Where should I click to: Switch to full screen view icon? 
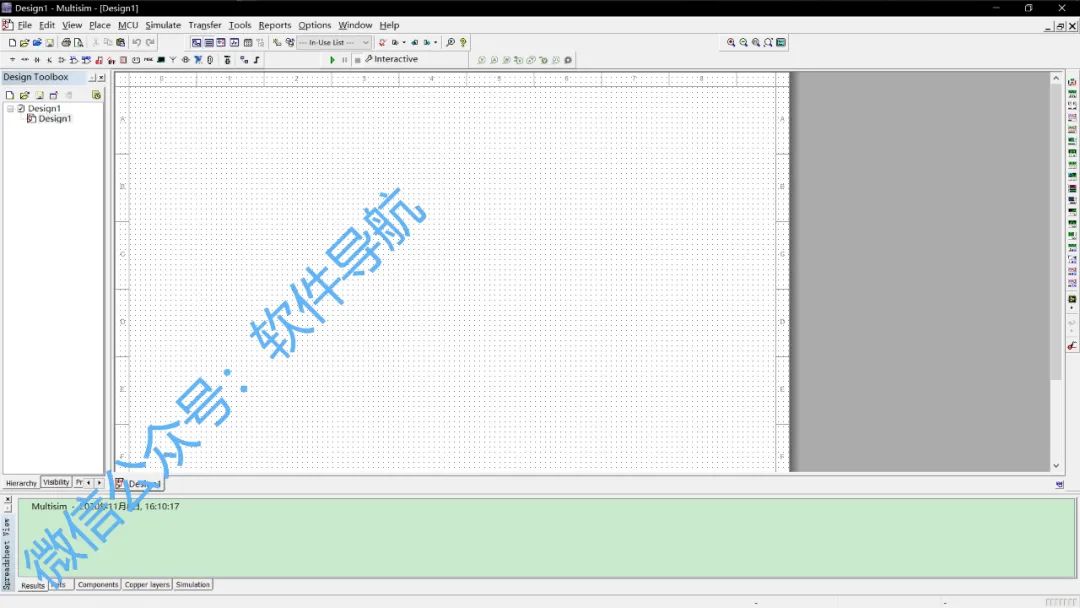pos(780,43)
